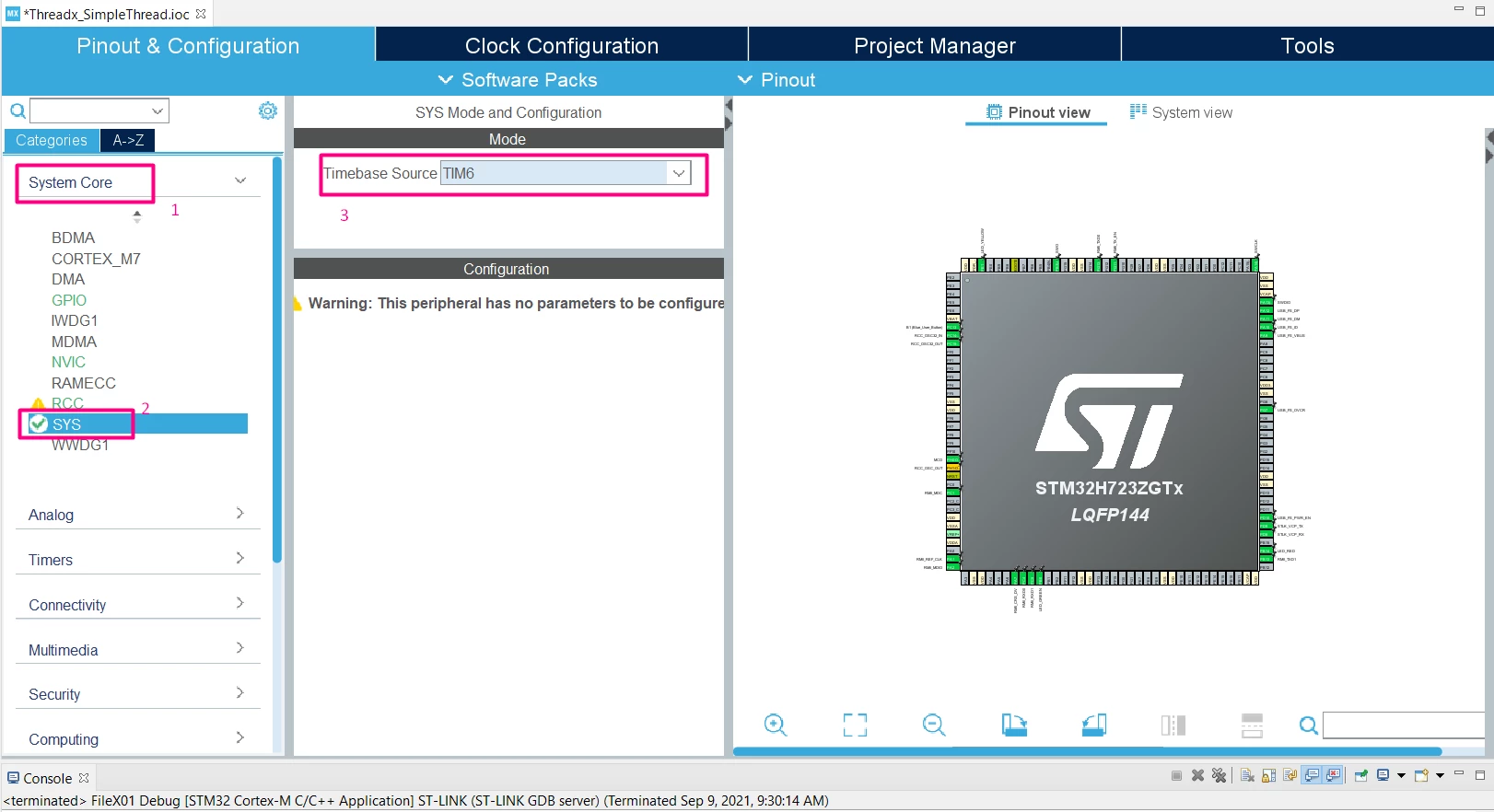Pin the current console

pyautogui.click(x=1360, y=775)
